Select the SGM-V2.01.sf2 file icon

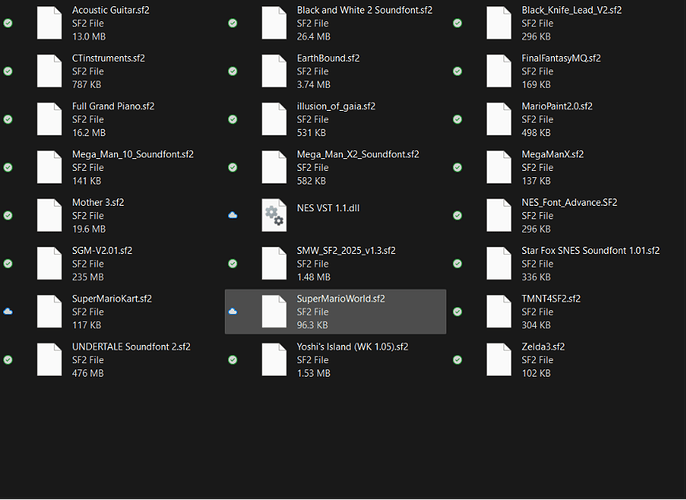pyautogui.click(x=49, y=263)
